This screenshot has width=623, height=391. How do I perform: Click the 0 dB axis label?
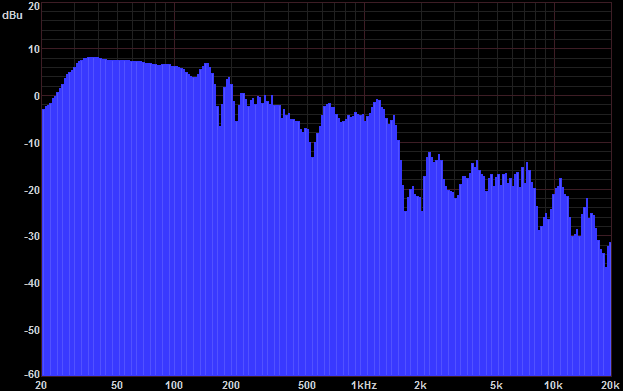pos(37,96)
